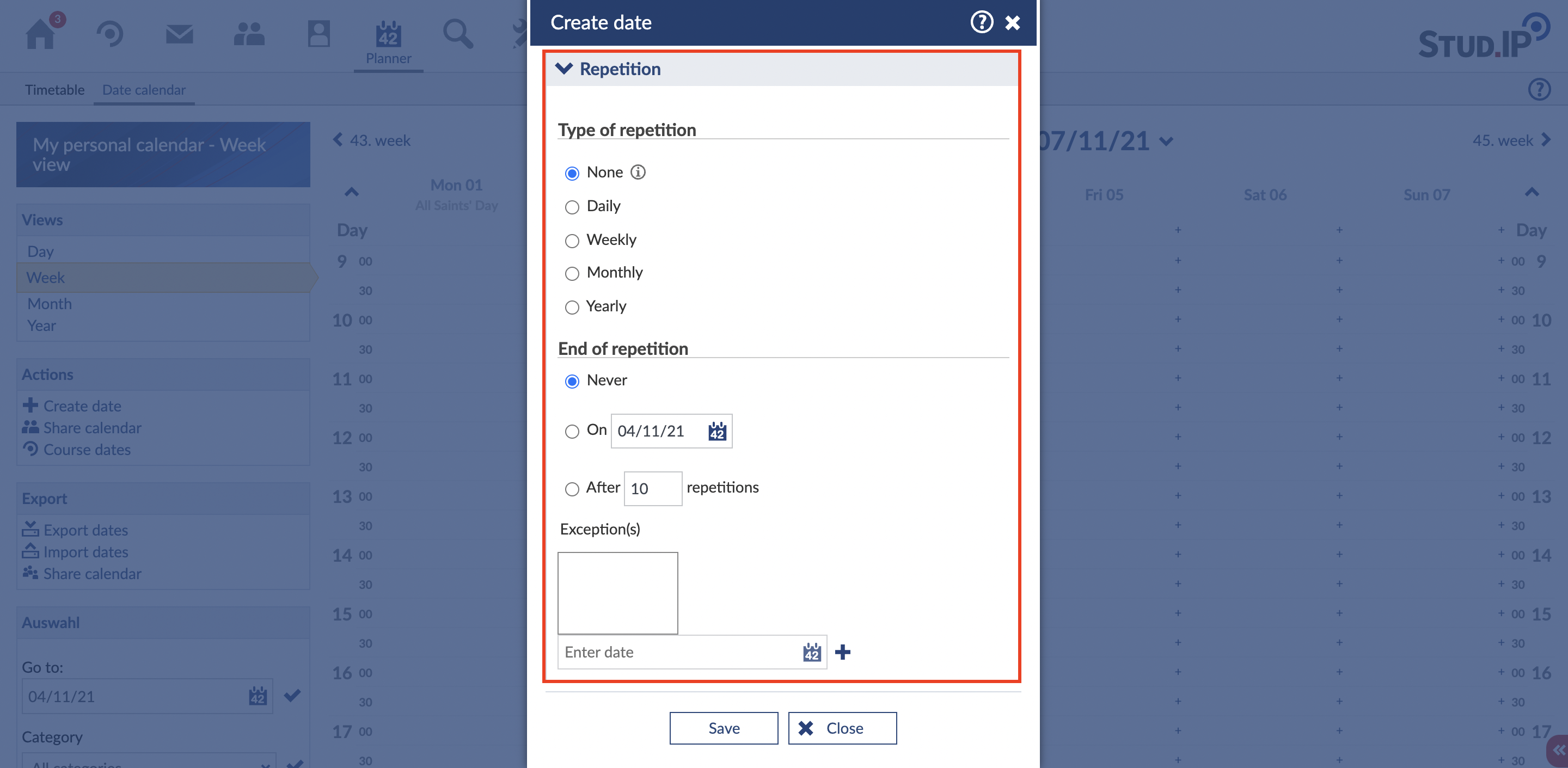The height and width of the screenshot is (768, 1568).
Task: Click the info icon next to None
Action: point(638,172)
